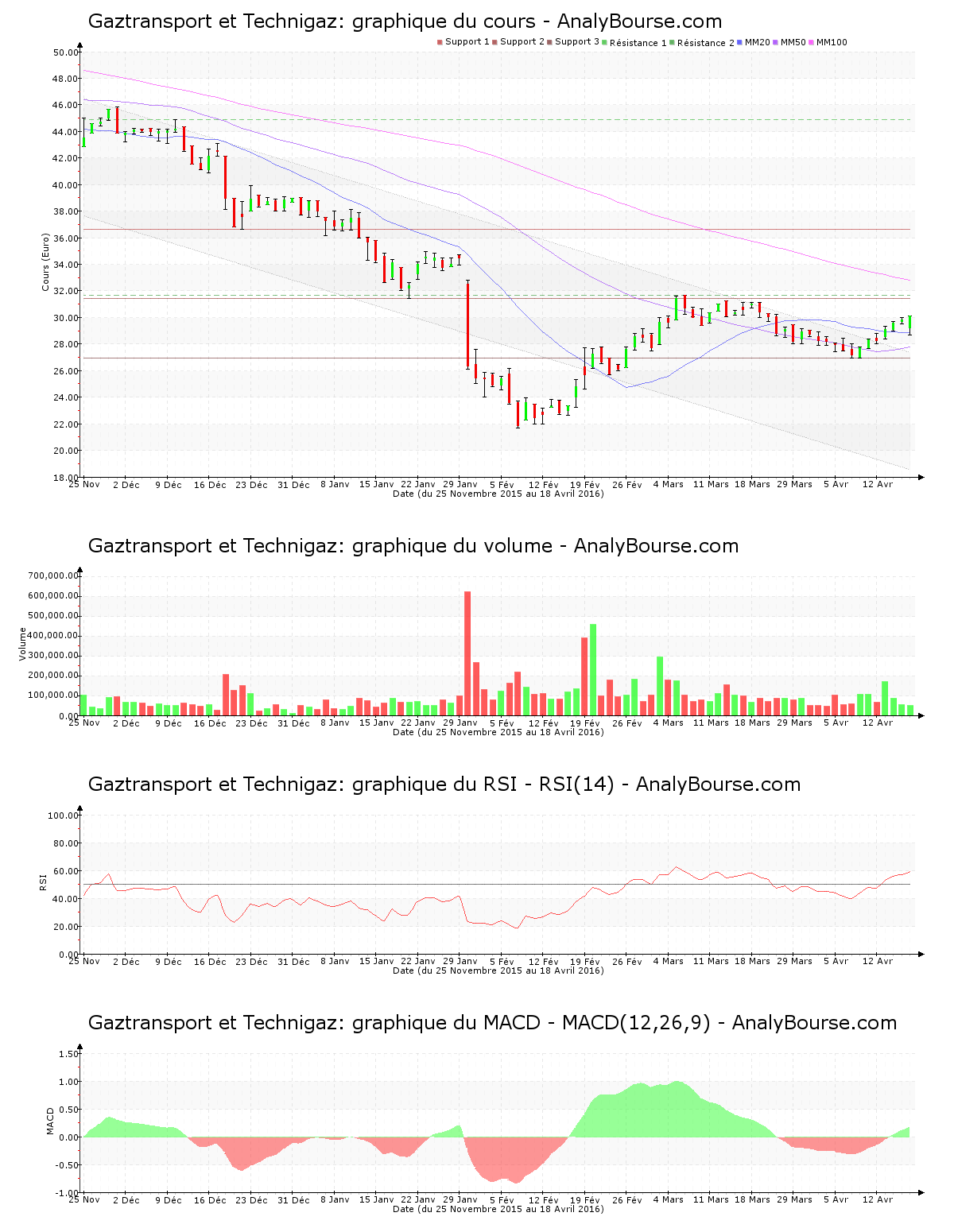The image size is (954, 1232).
Task: Click '29 Janv' date on price chart
Action: (x=460, y=484)
